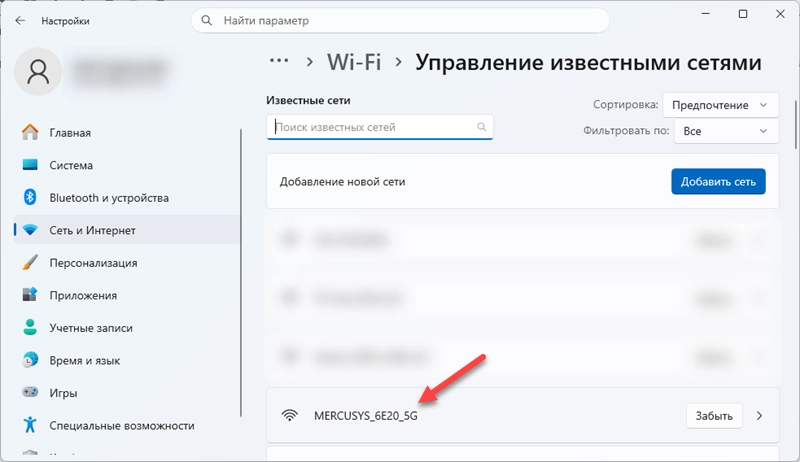The image size is (800, 462).
Task: Click the Приложения icon
Action: [30, 295]
